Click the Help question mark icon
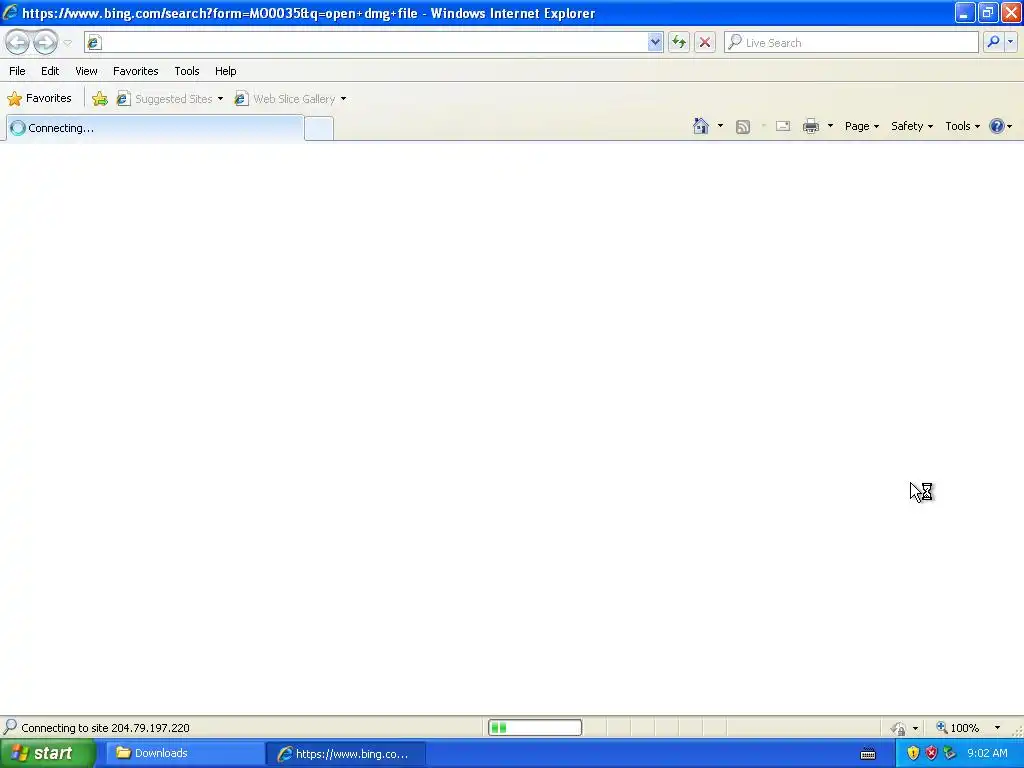The image size is (1024, 768). pyautogui.click(x=997, y=126)
